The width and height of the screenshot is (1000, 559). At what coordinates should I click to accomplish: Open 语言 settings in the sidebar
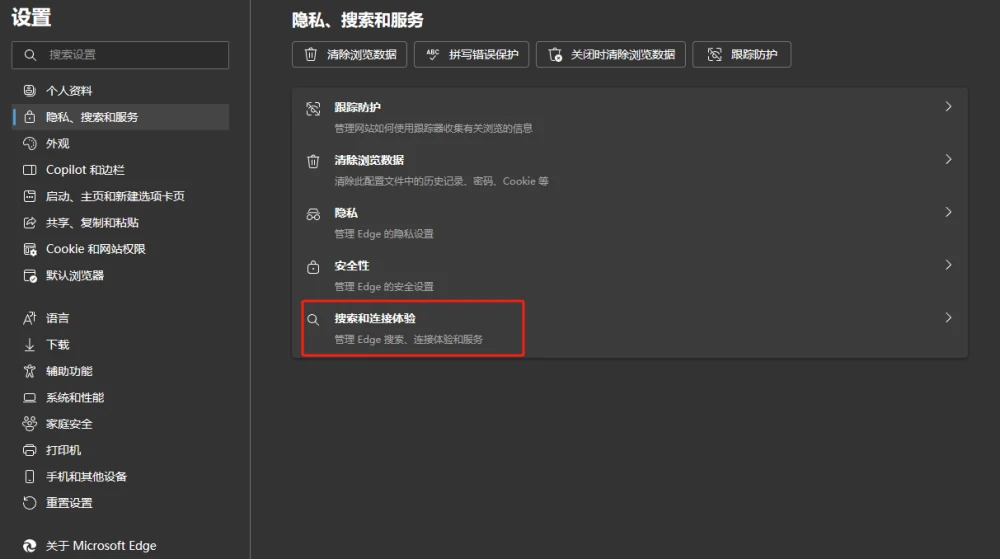58,318
